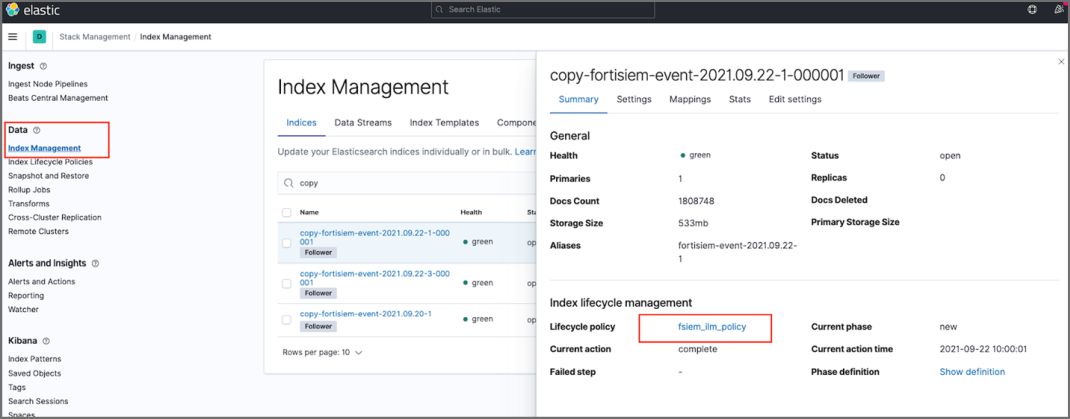The image size is (1070, 419).
Task: Click the Show definition link
Action: tap(972, 372)
